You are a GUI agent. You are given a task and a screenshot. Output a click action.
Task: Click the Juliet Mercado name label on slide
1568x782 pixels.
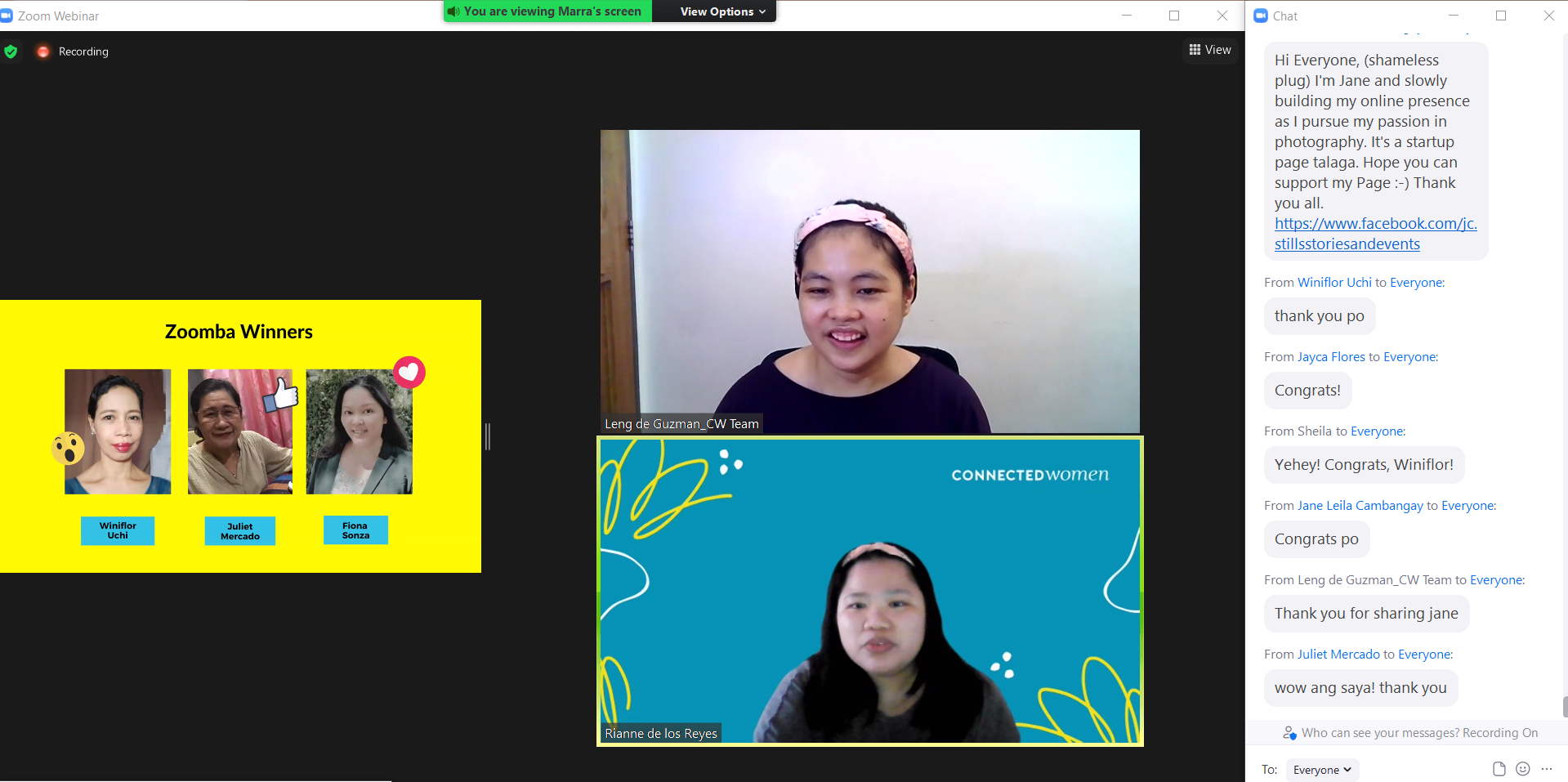tap(240, 531)
